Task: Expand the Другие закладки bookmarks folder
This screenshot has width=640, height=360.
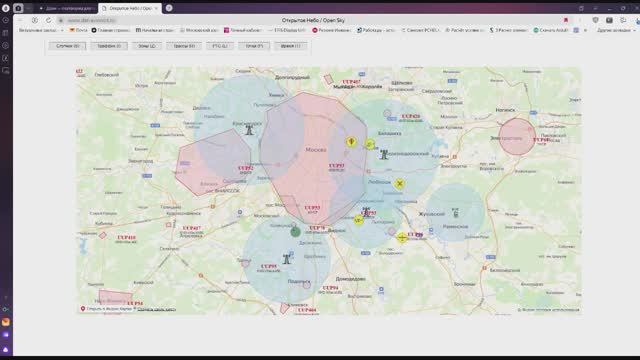Action: point(616,30)
